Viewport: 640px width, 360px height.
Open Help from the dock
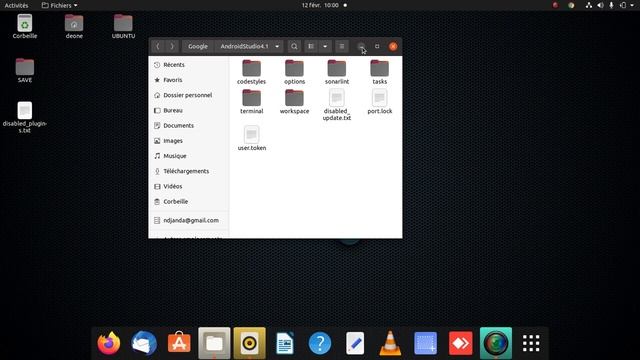[320, 343]
